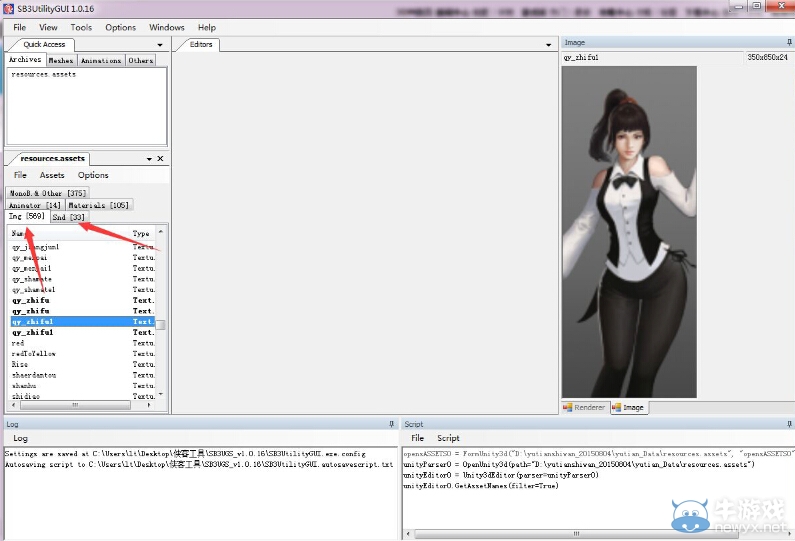Click the unityParser0 = OpenUnity3d script line
Image resolution: width=795 pixels, height=541 pixels.
(x=579, y=464)
